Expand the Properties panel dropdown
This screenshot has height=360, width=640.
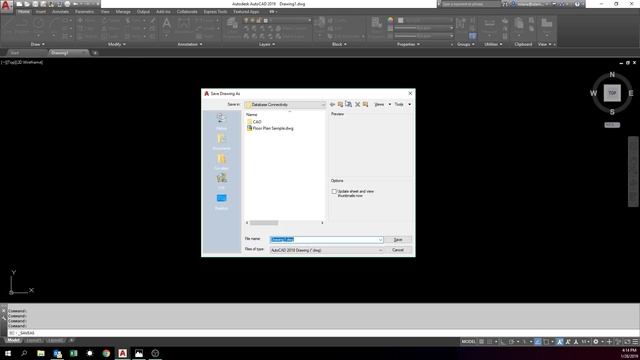[x=408, y=44]
